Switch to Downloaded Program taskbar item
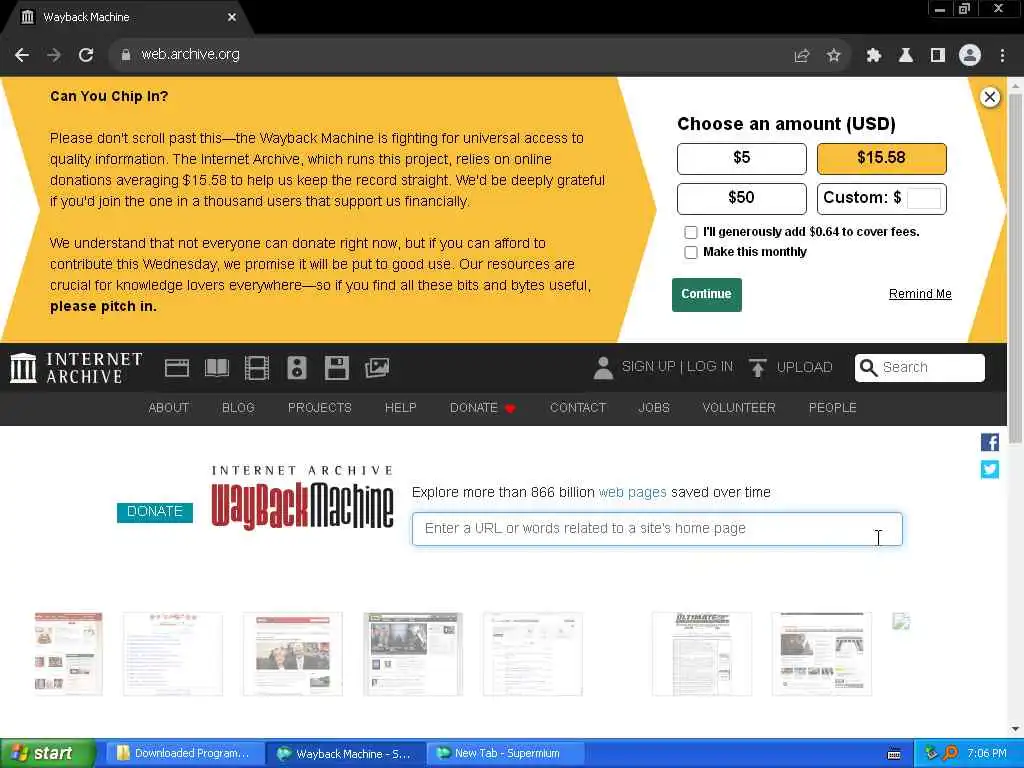Viewport: 1024px width, 768px height. point(185,754)
